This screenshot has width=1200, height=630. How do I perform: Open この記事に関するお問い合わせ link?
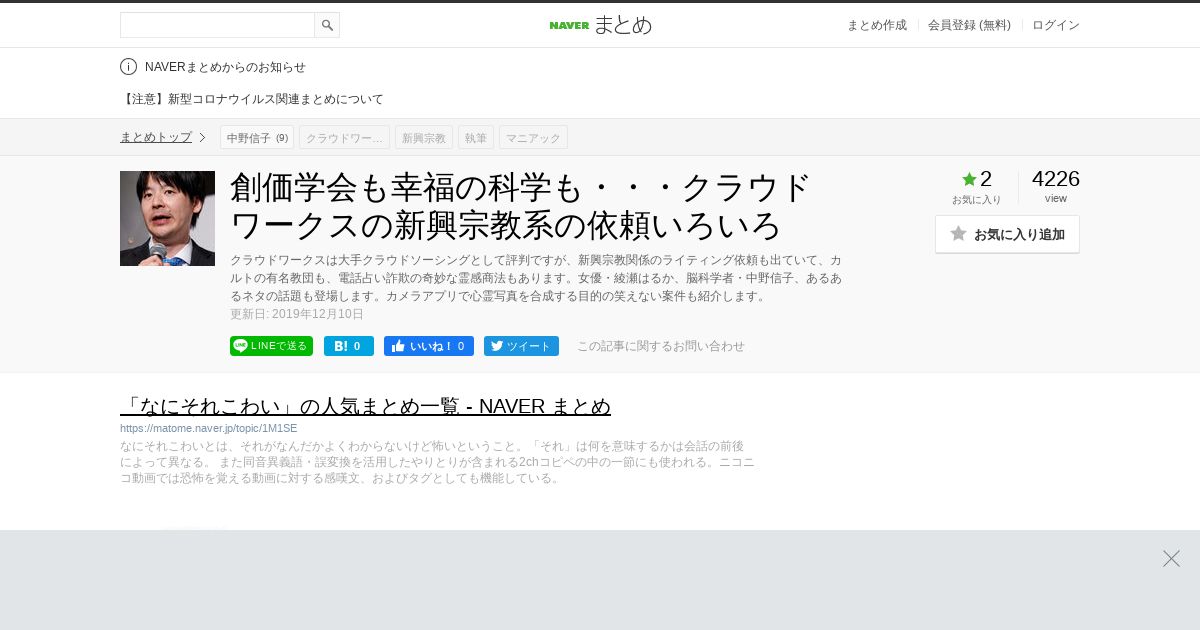(x=661, y=346)
